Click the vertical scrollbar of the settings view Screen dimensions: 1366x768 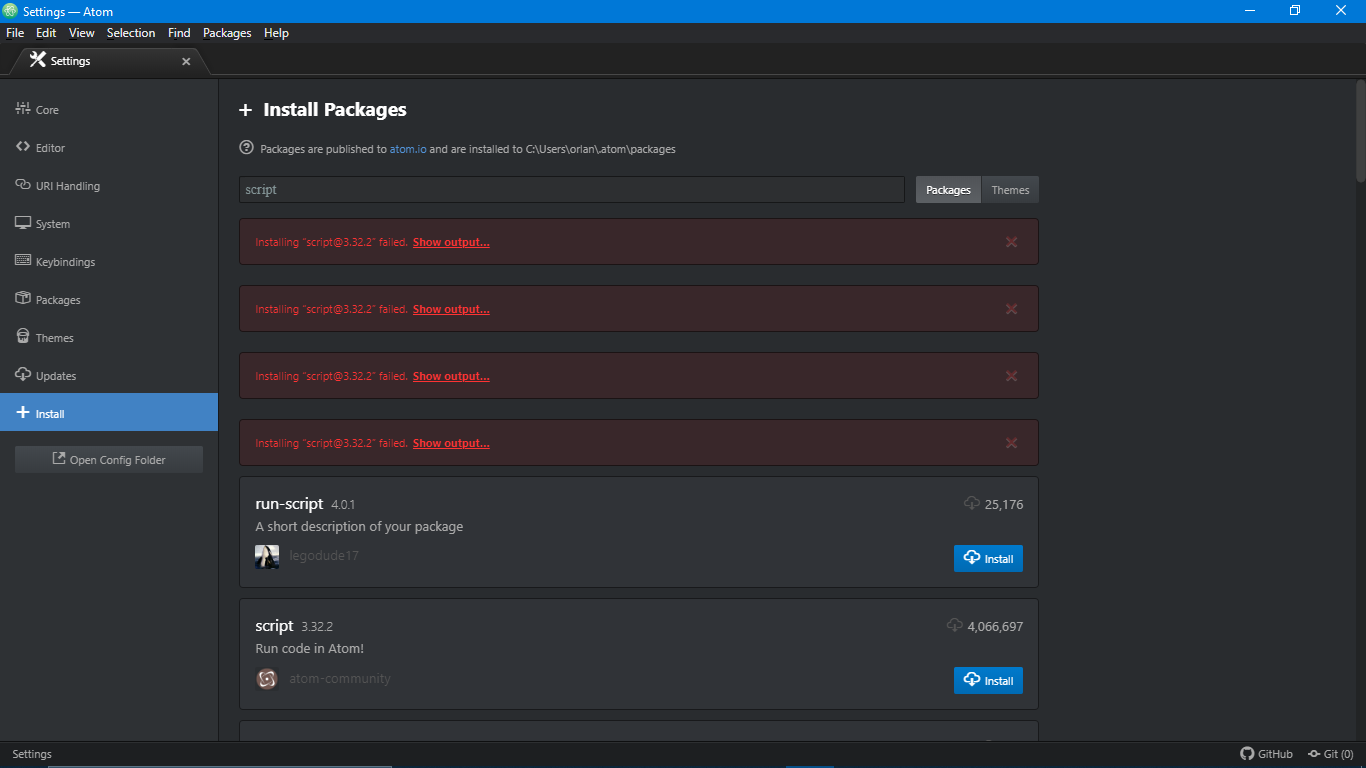1360,132
